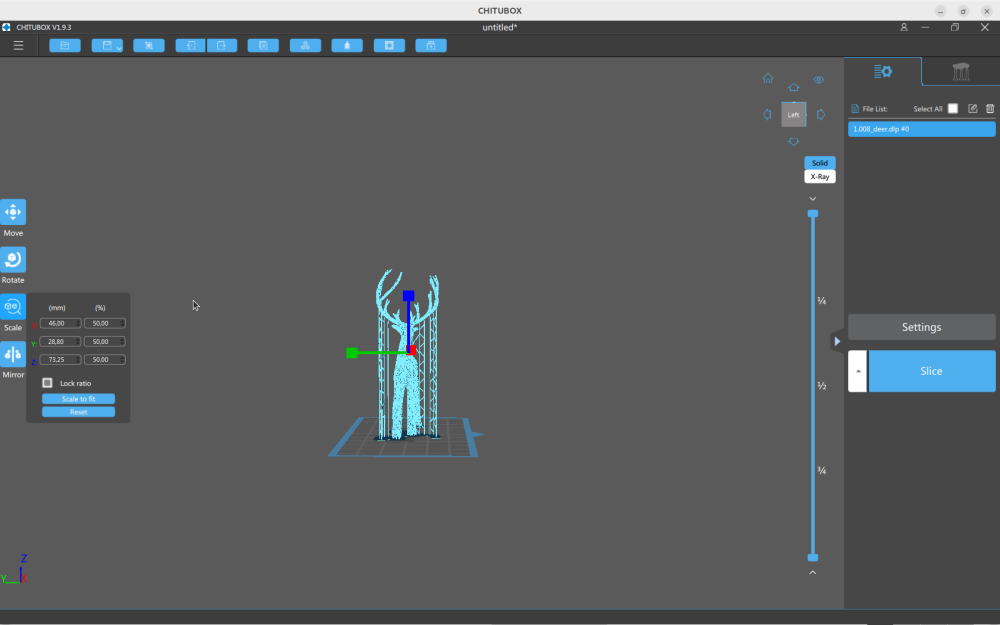Check the Select All checkbox
The height and width of the screenshot is (625, 1000).
(953, 108)
